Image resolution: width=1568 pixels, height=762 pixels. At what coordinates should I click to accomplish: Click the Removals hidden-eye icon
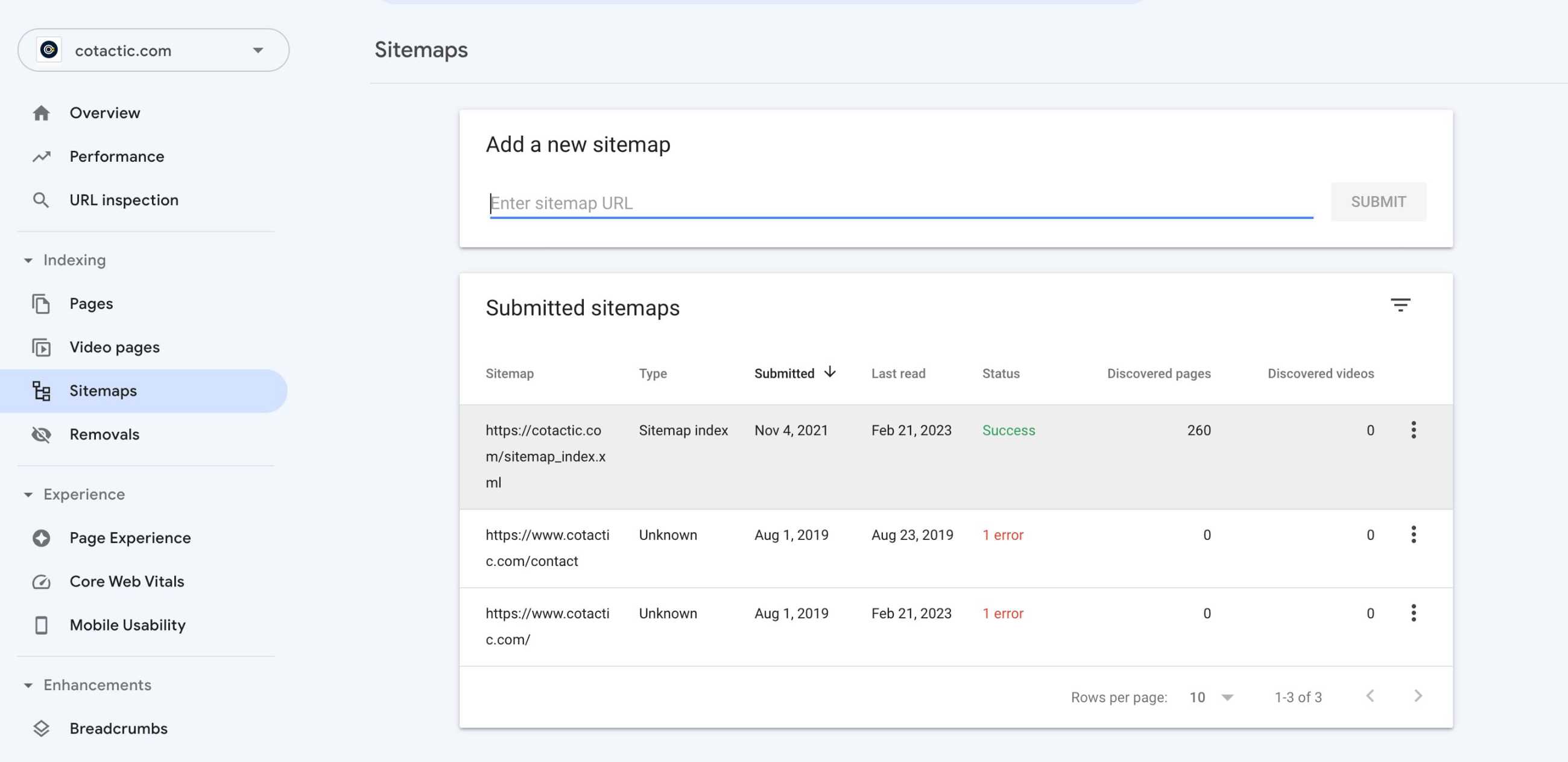point(42,434)
